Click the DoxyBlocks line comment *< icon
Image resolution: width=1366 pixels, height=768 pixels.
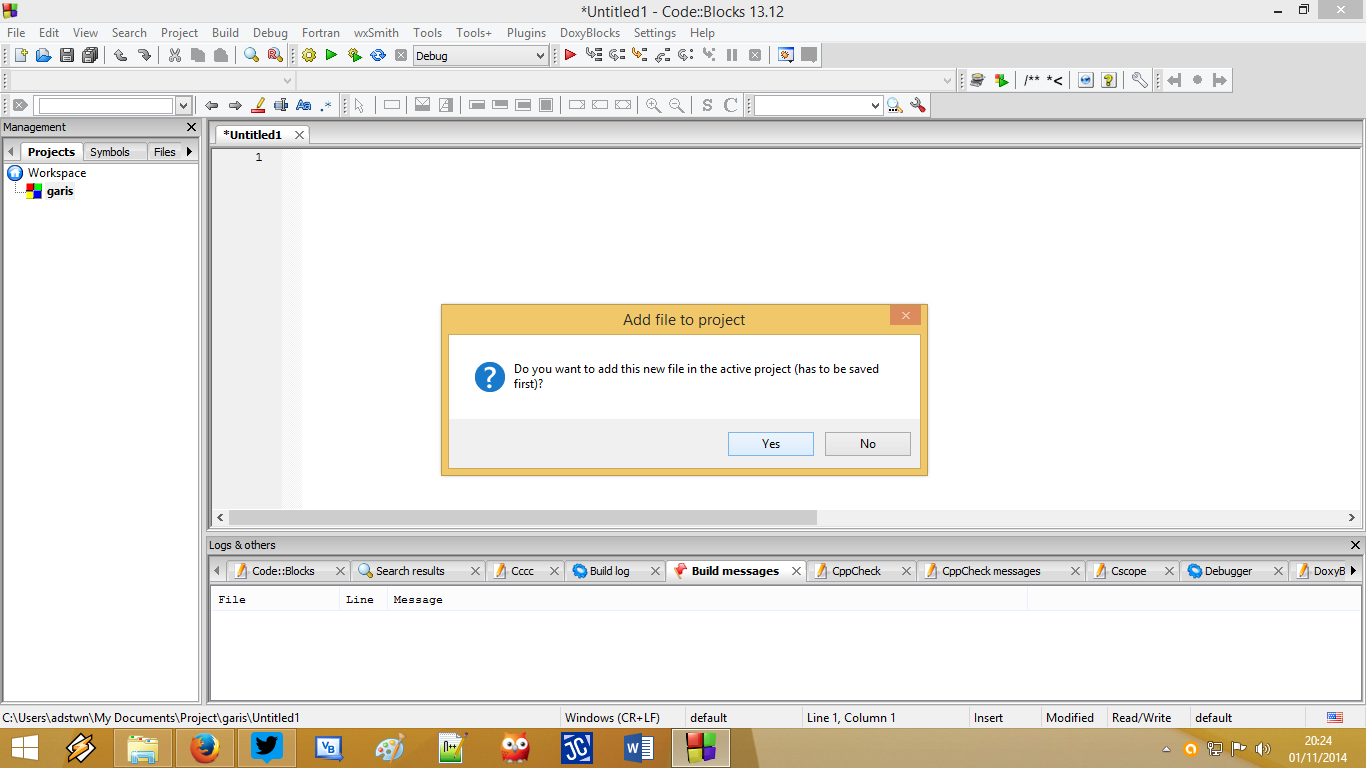point(1054,81)
